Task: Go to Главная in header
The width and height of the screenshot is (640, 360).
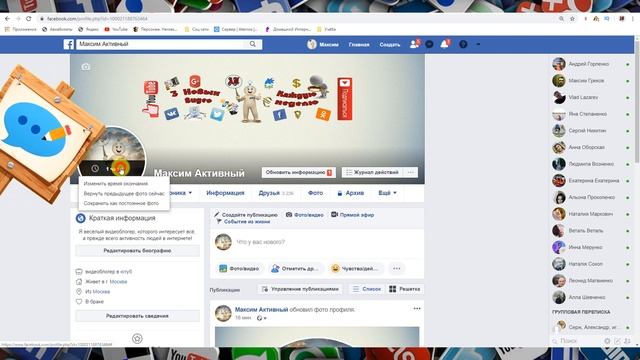Action: (x=359, y=44)
